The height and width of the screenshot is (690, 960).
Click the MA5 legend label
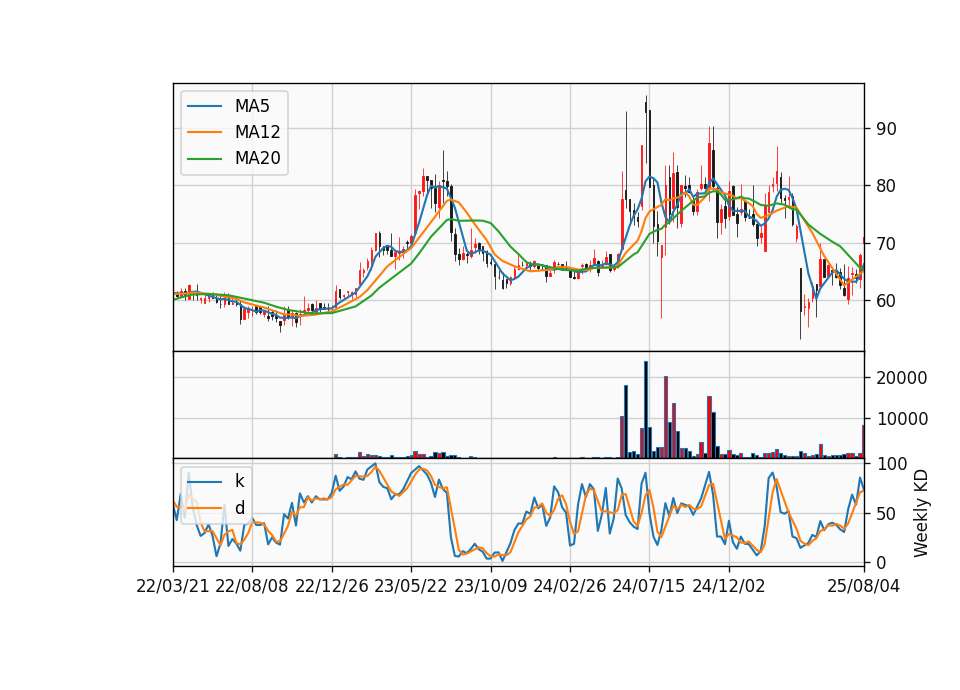click(252, 106)
